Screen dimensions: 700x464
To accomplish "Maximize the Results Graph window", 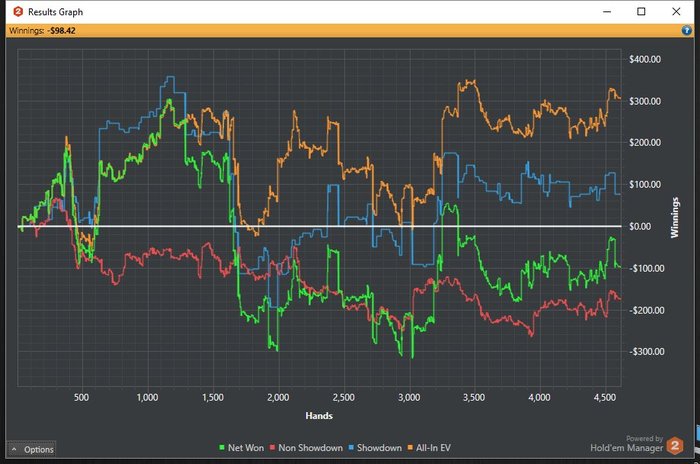I will point(641,12).
